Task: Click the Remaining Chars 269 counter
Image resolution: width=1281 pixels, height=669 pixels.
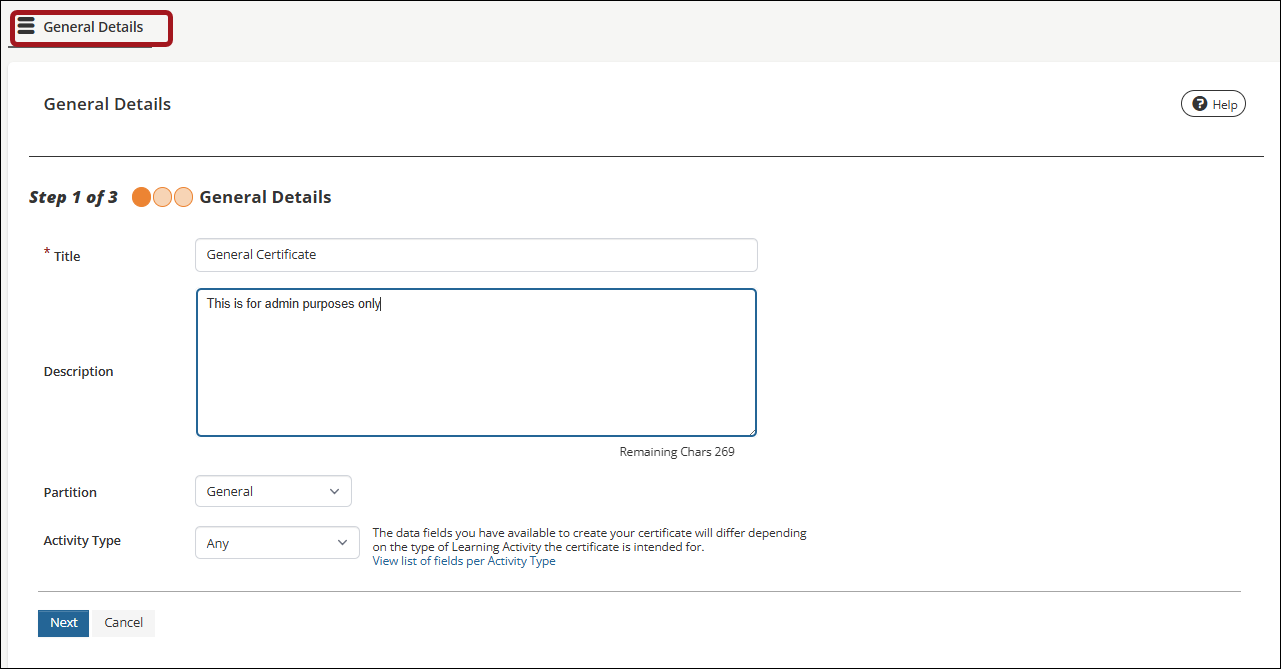Action: [x=677, y=452]
